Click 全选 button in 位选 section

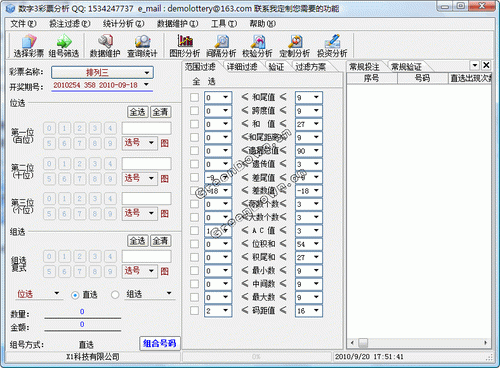(x=138, y=112)
